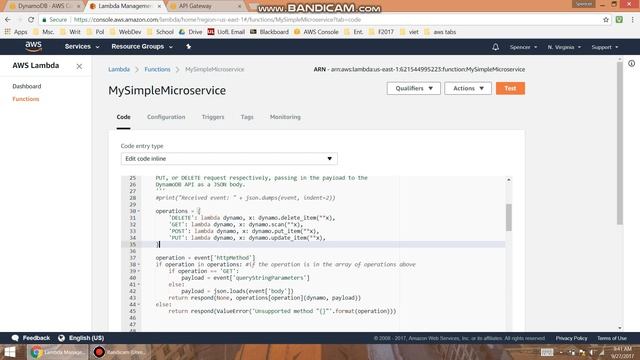Viewport: 640px width, 360px height.
Task: Switch to the Monitoring tab
Action: coord(285,117)
